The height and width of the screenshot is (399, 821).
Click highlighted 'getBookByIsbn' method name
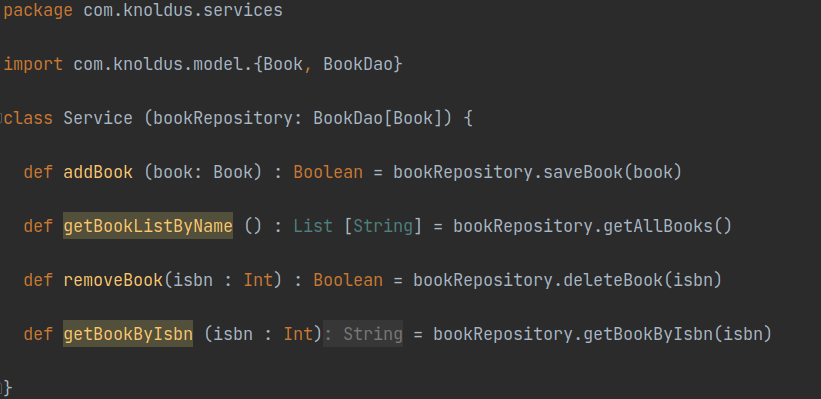click(x=128, y=334)
